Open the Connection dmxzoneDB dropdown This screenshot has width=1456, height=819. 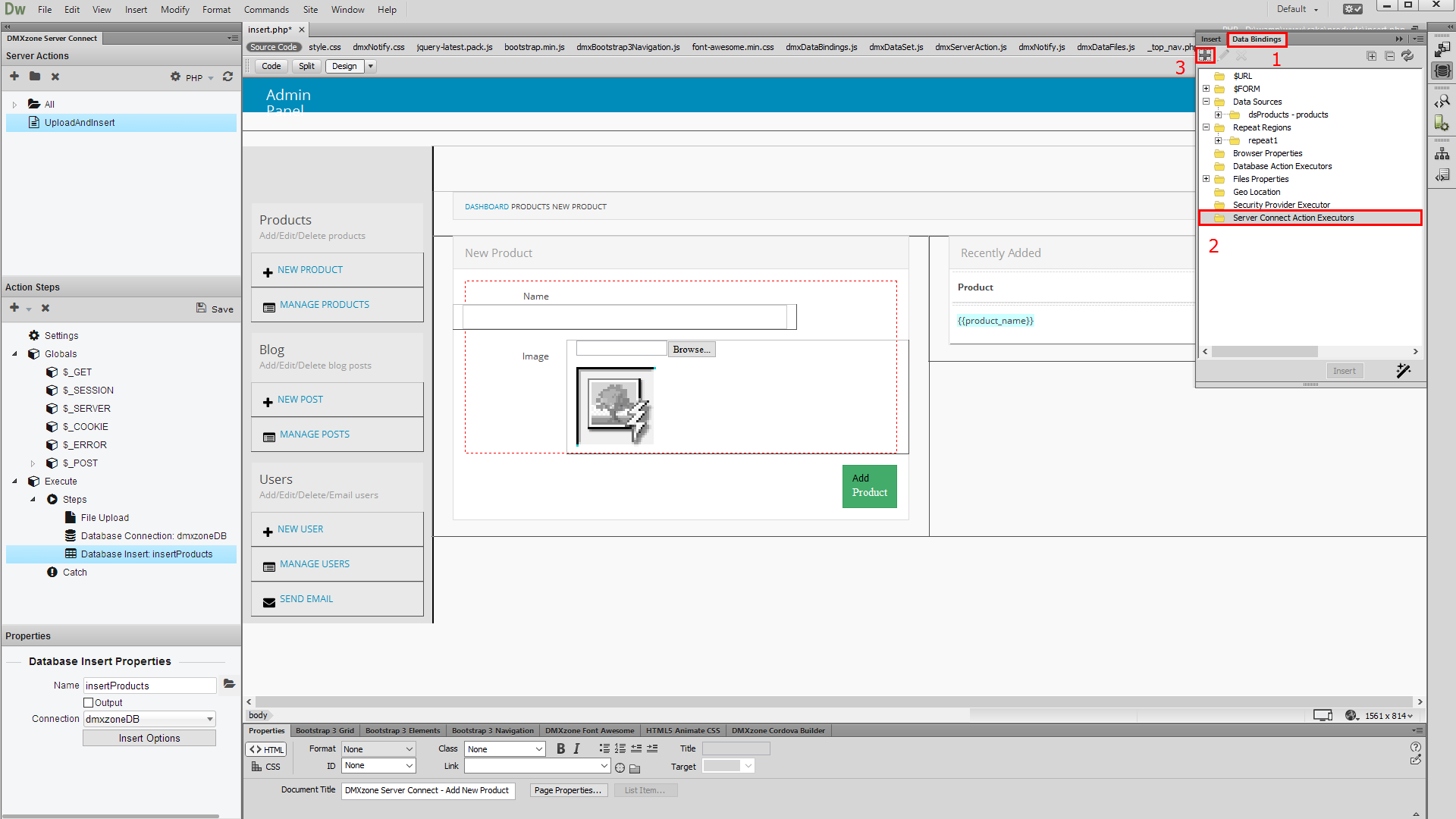click(149, 719)
